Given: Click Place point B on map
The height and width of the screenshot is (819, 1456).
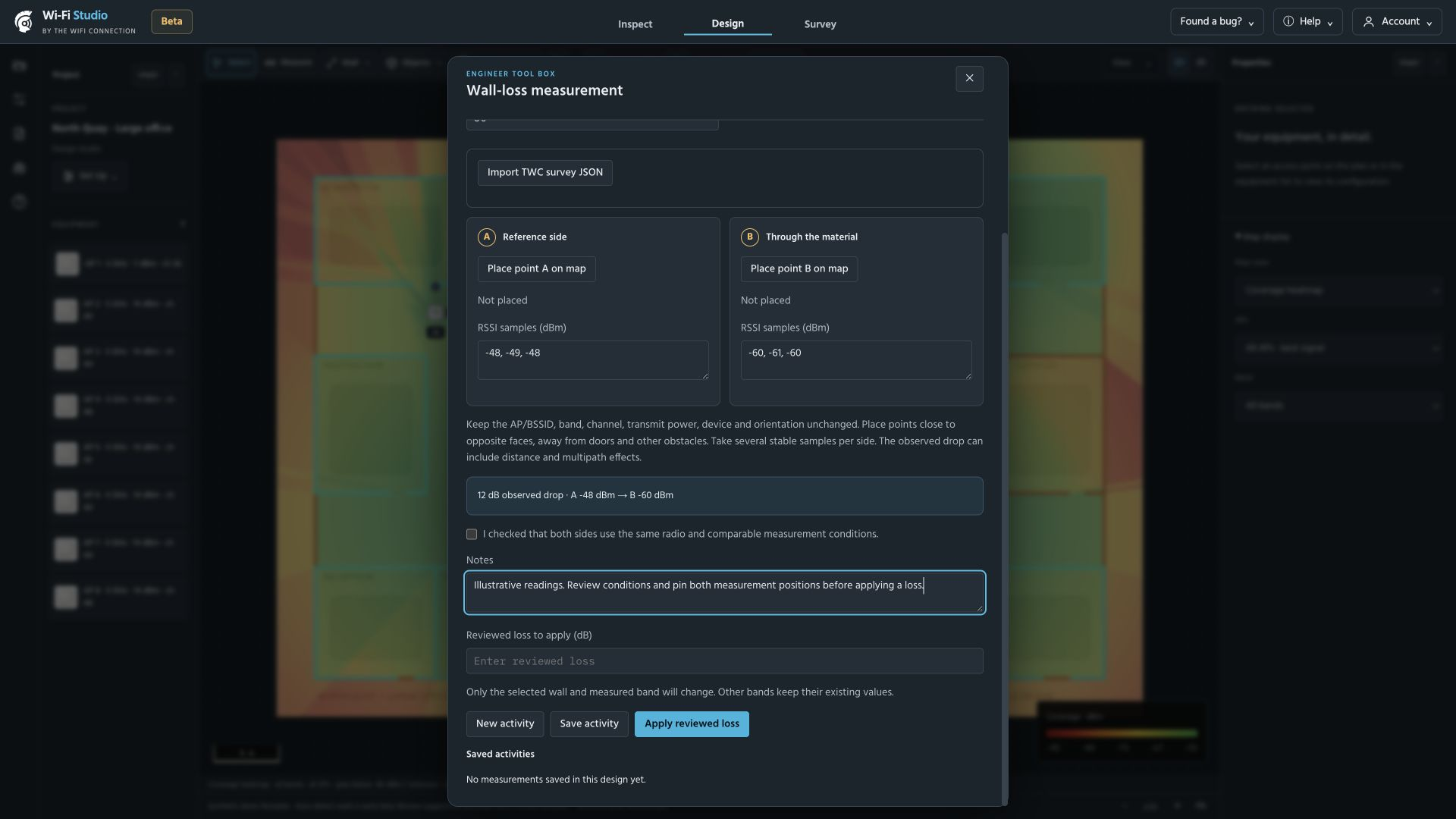Looking at the screenshot, I should coord(799,269).
